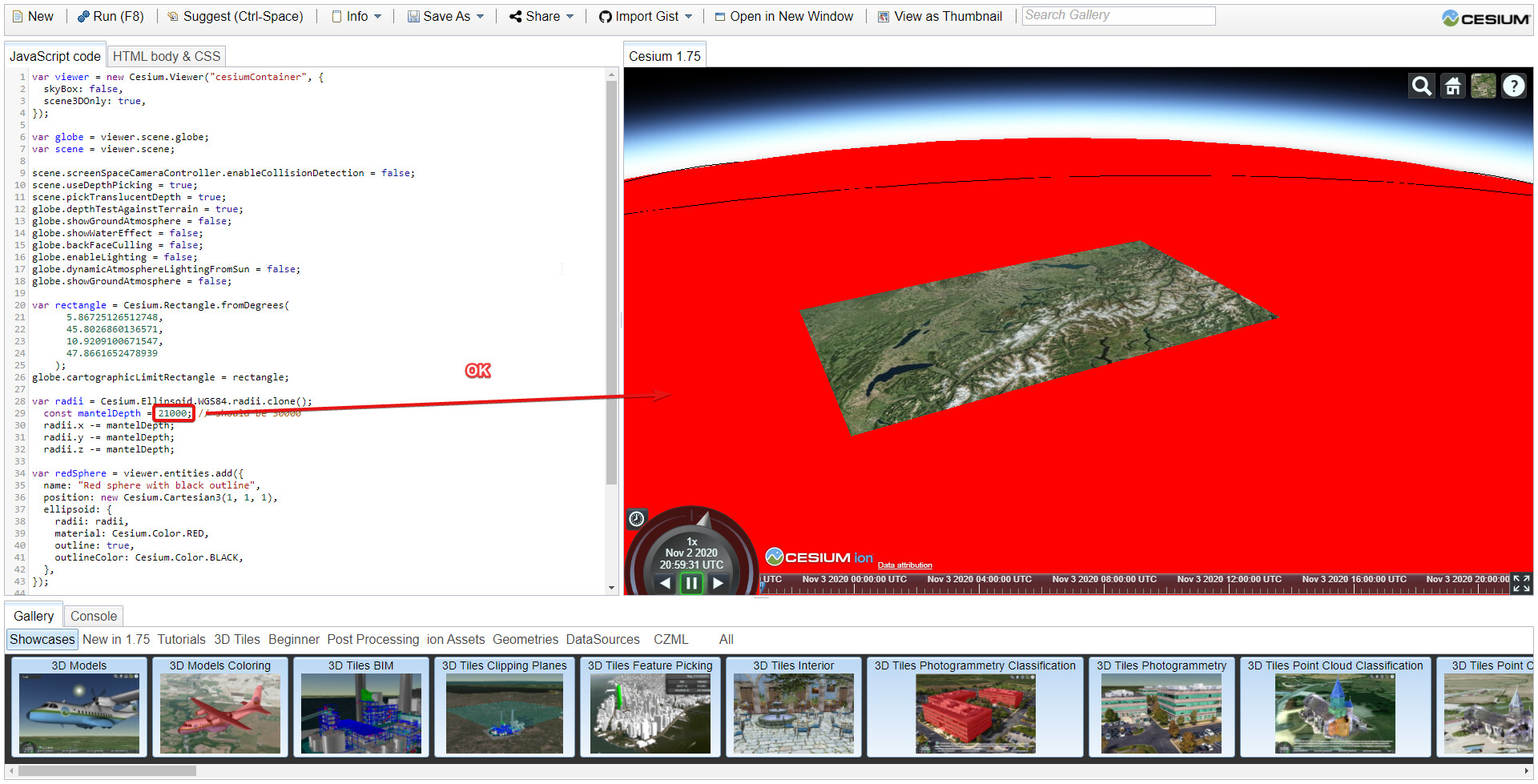This screenshot has height=784, width=1538.
Task: Click the pause button on animation widget
Action: pyautogui.click(x=691, y=583)
